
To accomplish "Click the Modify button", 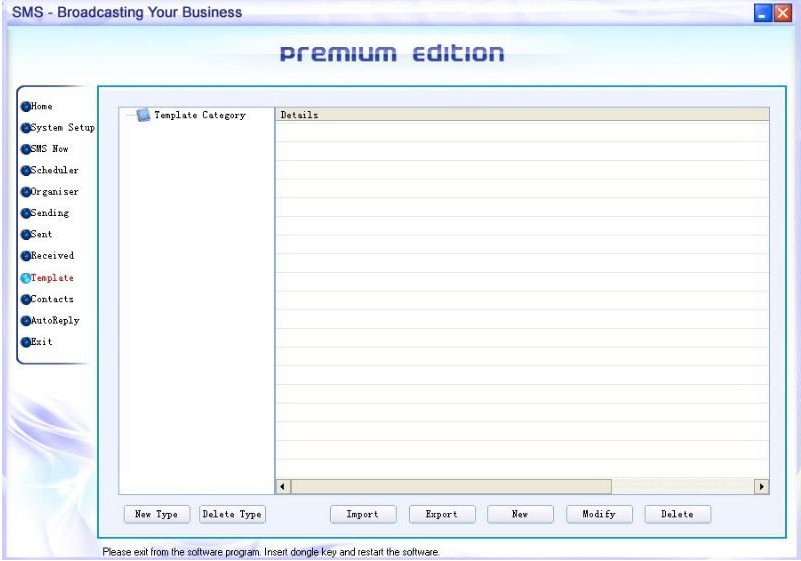I will point(599,514).
